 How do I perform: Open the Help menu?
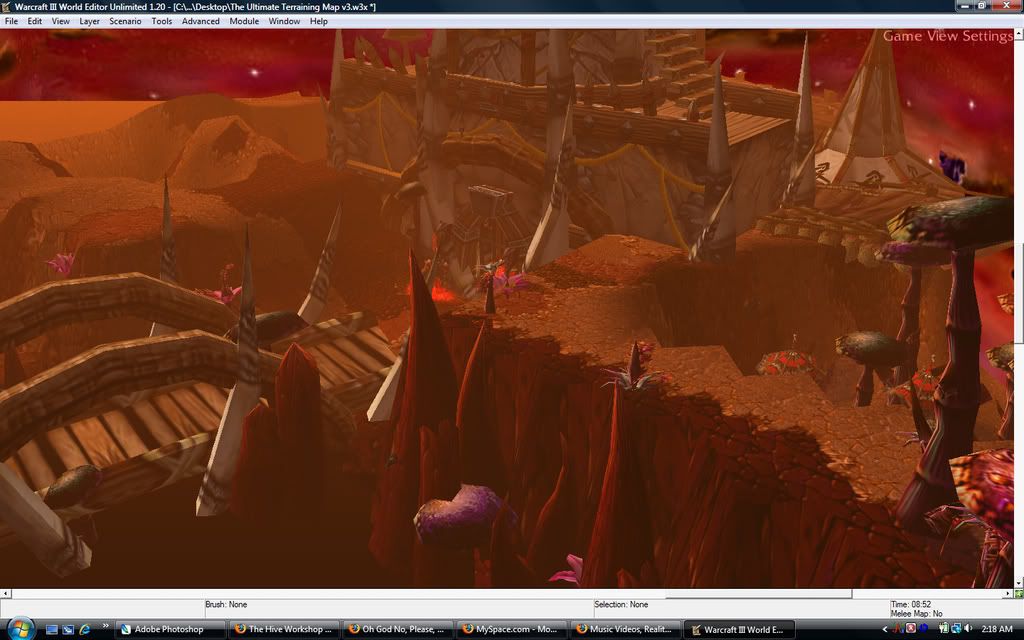[319, 21]
